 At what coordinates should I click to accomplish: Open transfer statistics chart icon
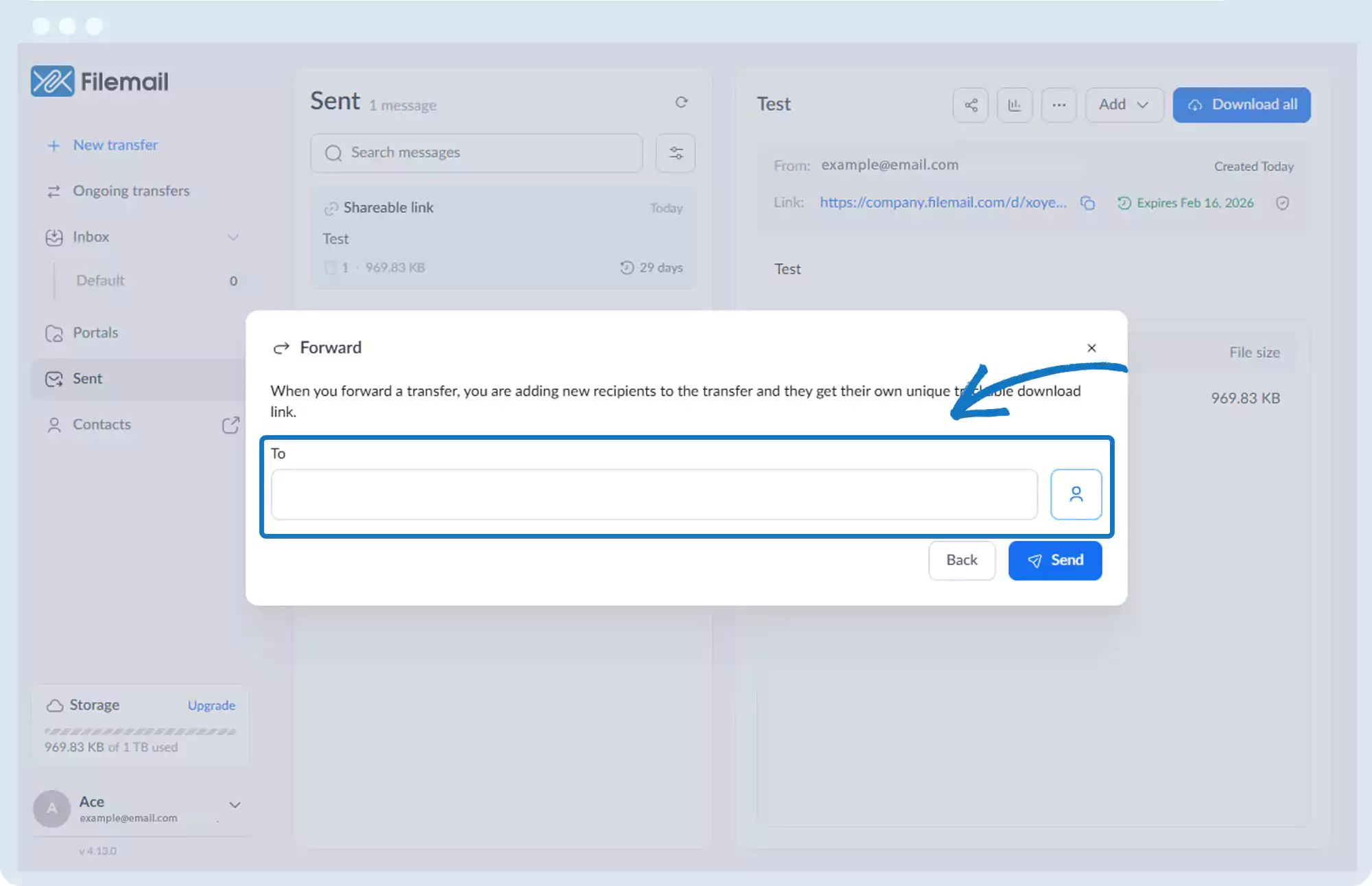[1015, 105]
